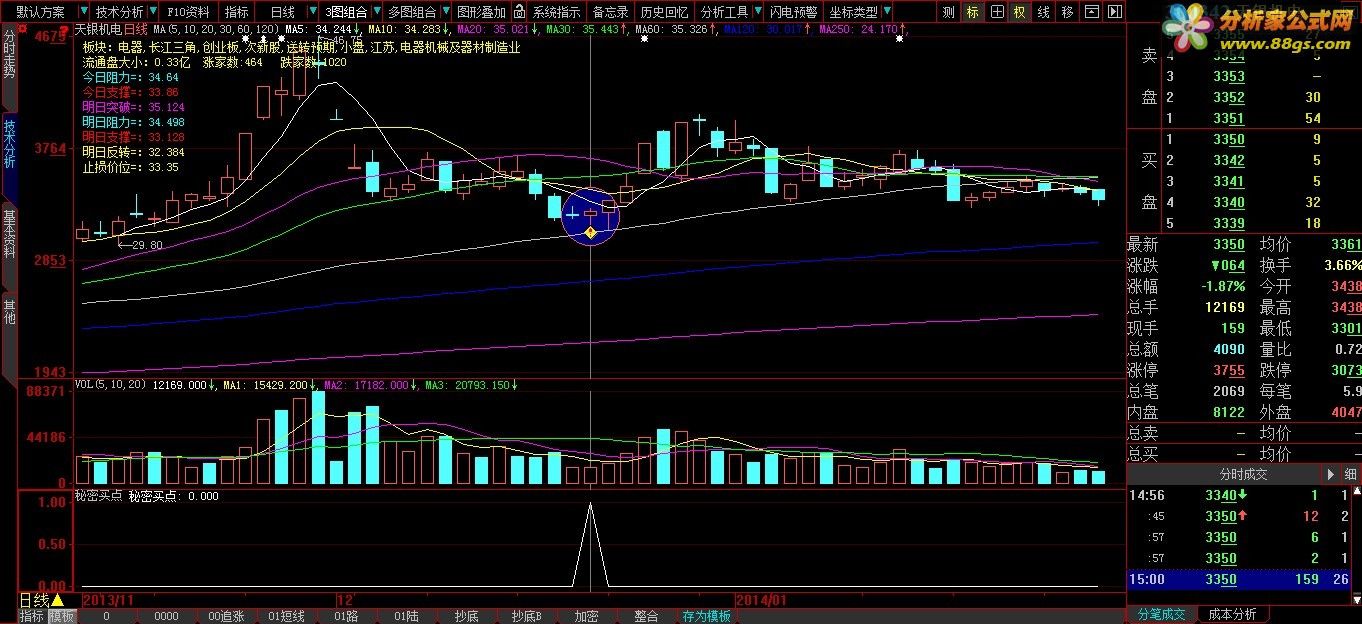Viewport: 1362px width, 624px height.
Task: Click the 指标 indicator toolbar button
Action: (x=237, y=12)
